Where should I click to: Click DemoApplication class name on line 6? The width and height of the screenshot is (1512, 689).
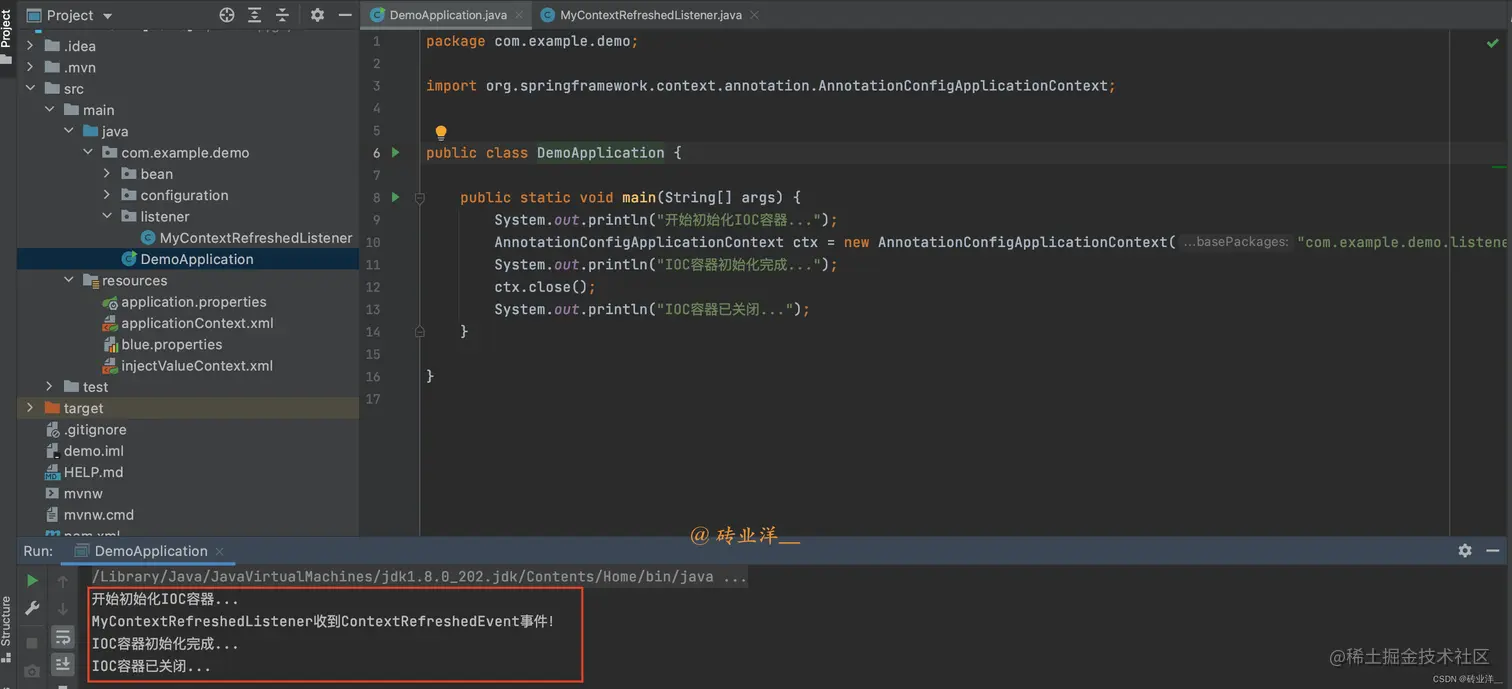pos(601,153)
